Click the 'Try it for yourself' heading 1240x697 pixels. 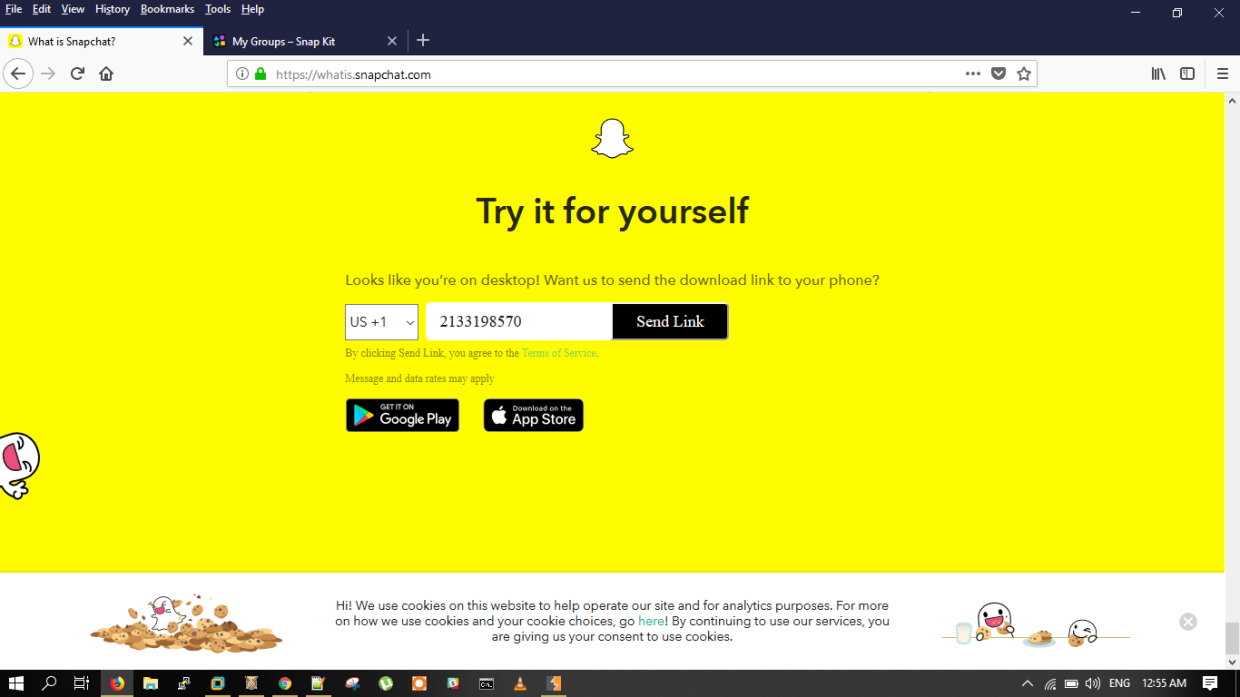coord(612,211)
